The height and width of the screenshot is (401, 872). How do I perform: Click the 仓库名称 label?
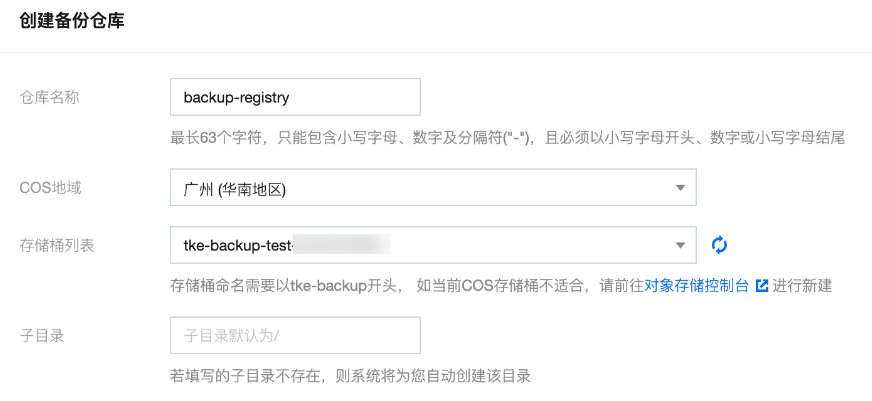click(49, 97)
